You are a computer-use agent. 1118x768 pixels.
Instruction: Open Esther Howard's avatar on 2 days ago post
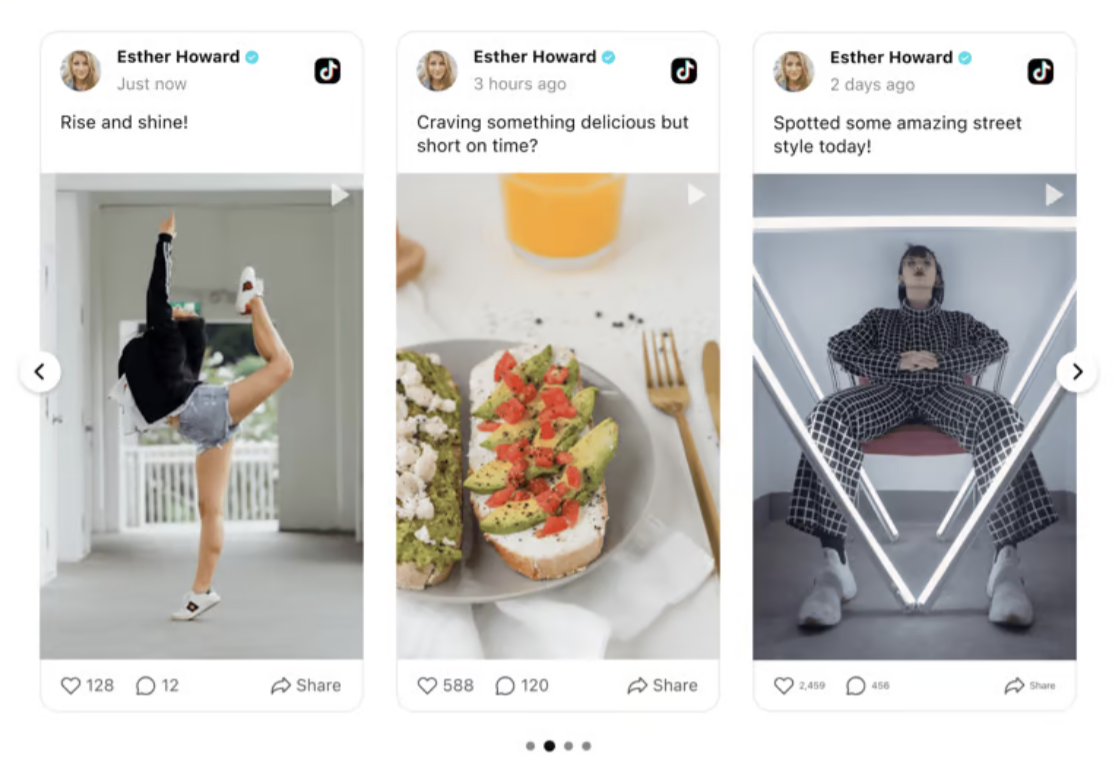(x=794, y=71)
